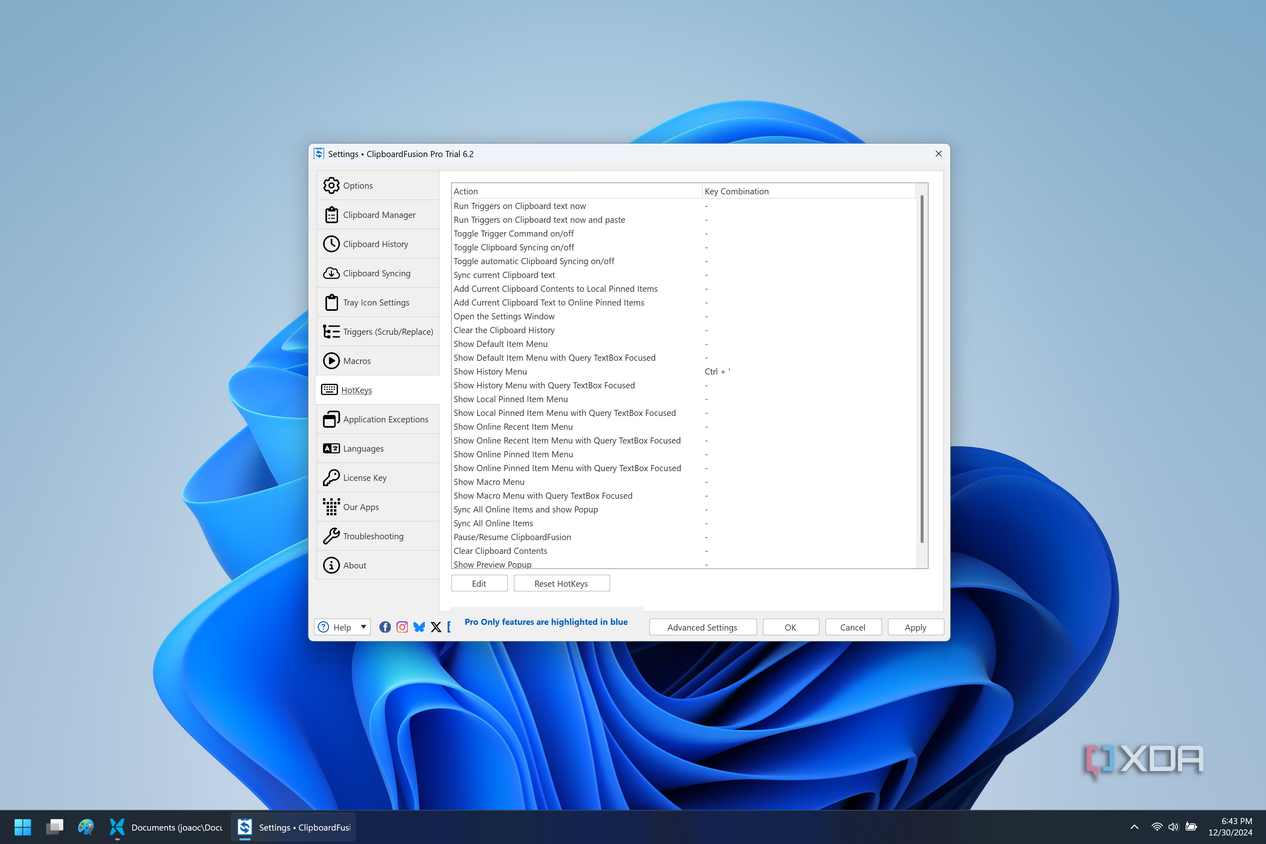Click the X (Twitter) icon

(x=436, y=627)
